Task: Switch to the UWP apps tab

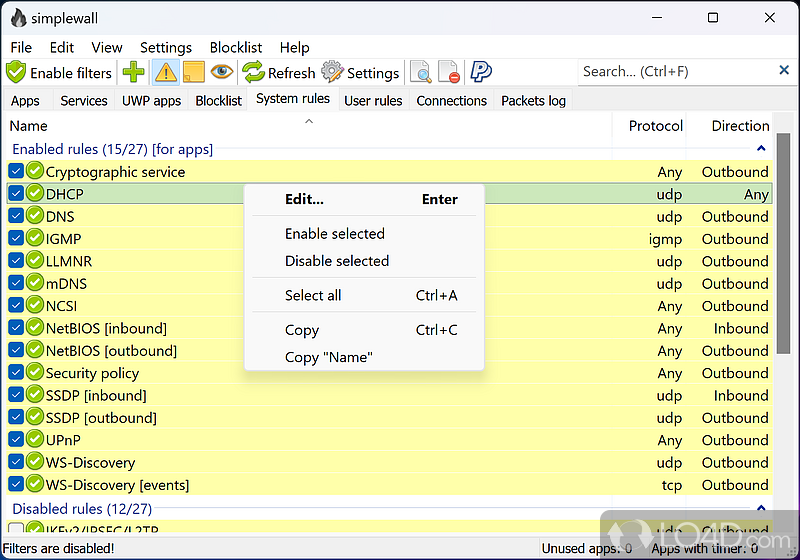Action: click(x=151, y=101)
